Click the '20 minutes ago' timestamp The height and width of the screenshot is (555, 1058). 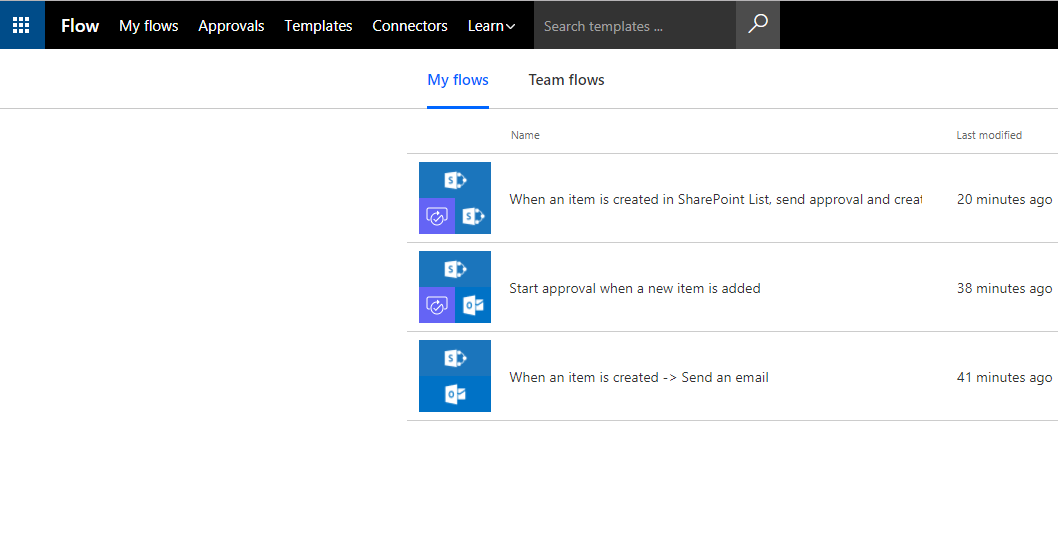tap(1004, 199)
